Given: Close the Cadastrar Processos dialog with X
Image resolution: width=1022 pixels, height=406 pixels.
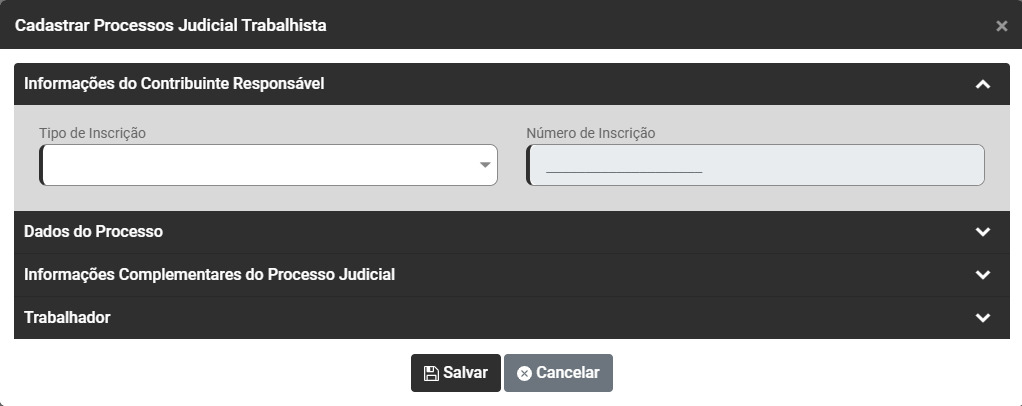Looking at the screenshot, I should point(1001,26).
